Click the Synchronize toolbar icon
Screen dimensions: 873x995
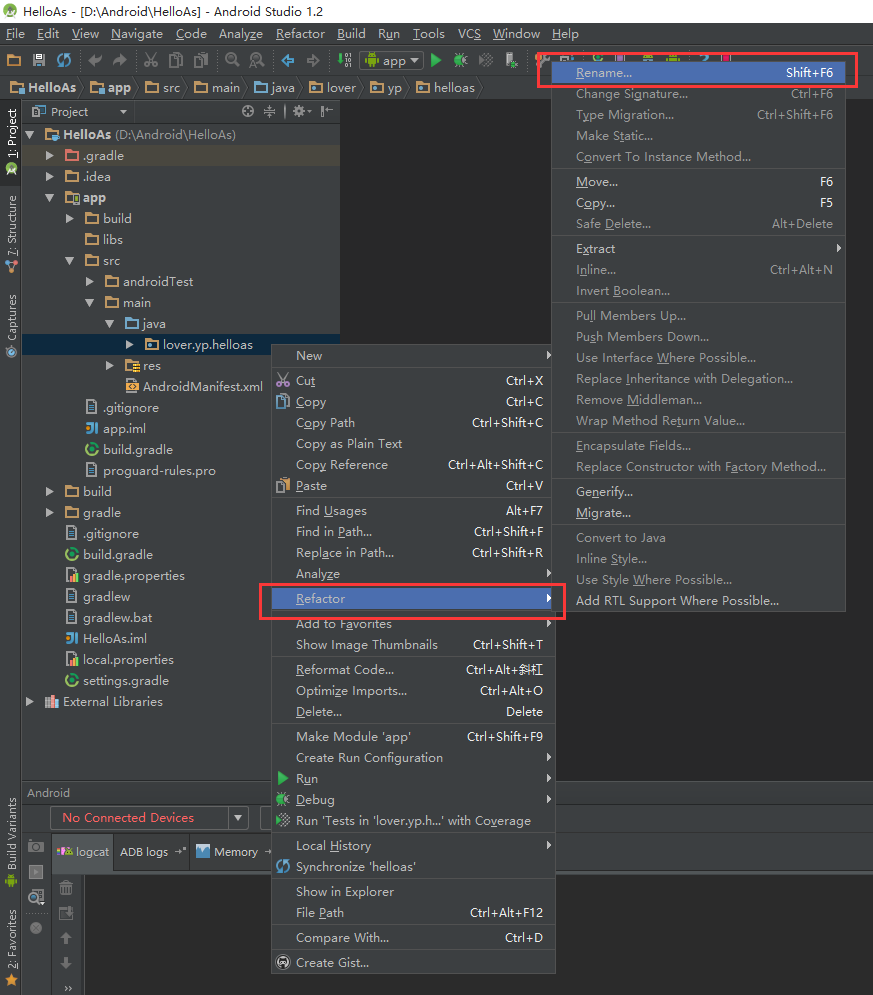pyautogui.click(x=64, y=60)
